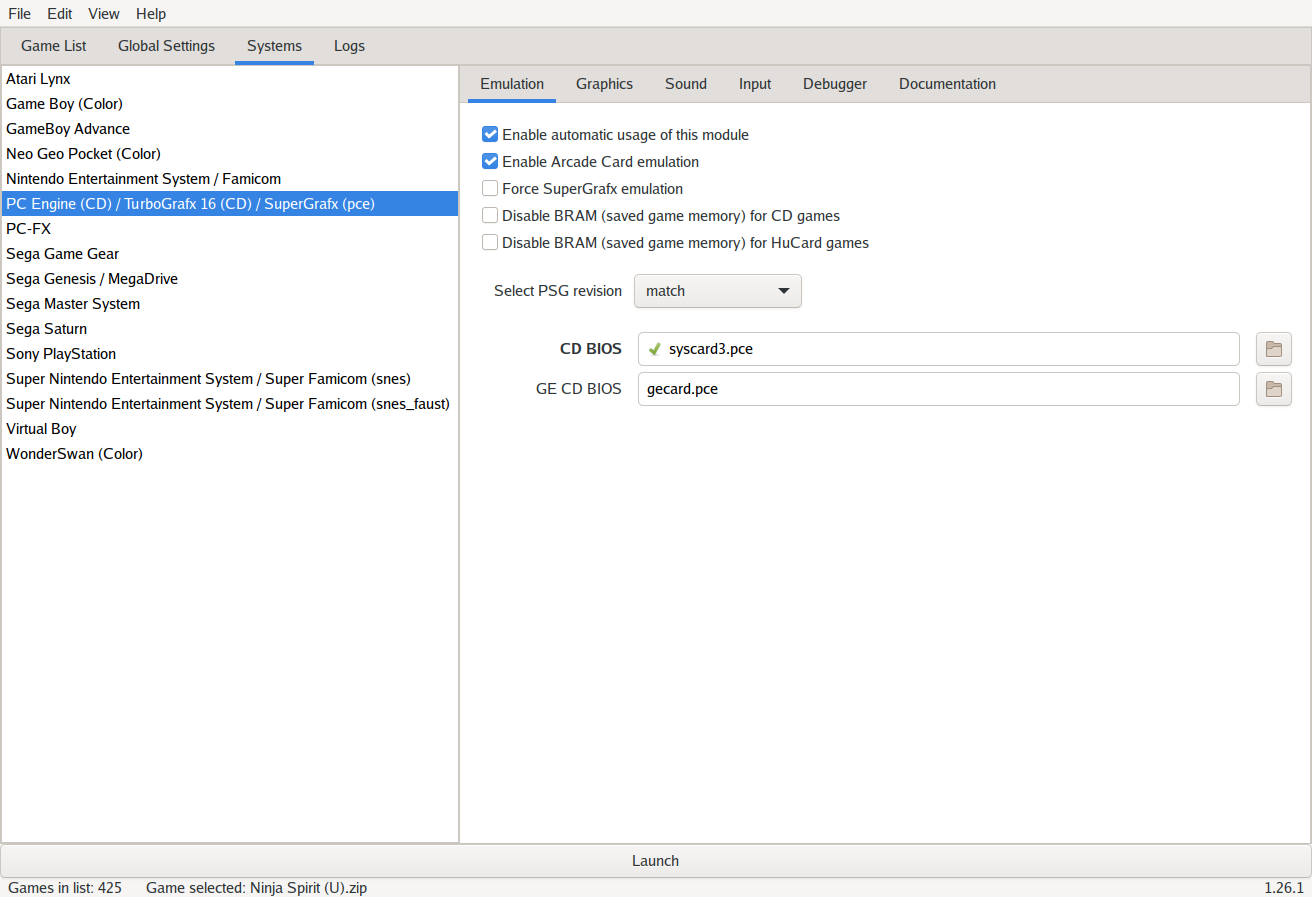Select Sega Game Gear system
The height and width of the screenshot is (897, 1312).
230,254
